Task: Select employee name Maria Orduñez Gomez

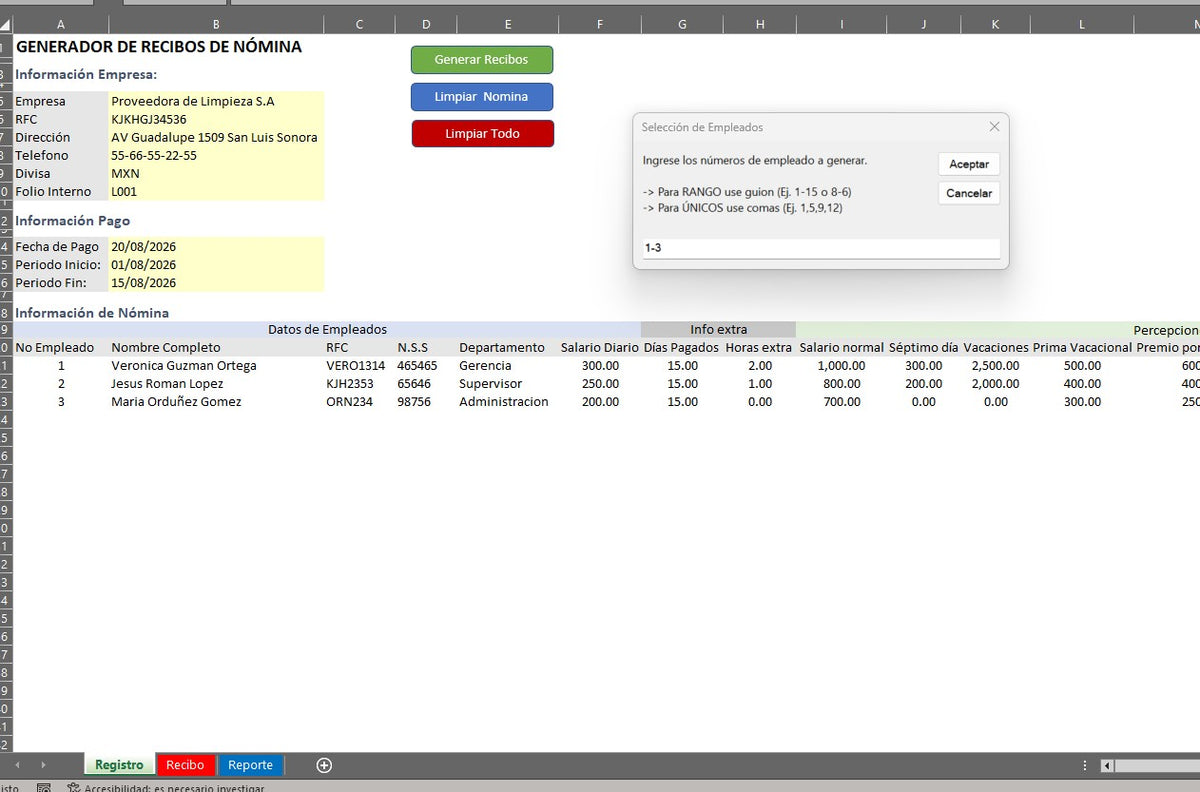Action: pyautogui.click(x=216, y=401)
